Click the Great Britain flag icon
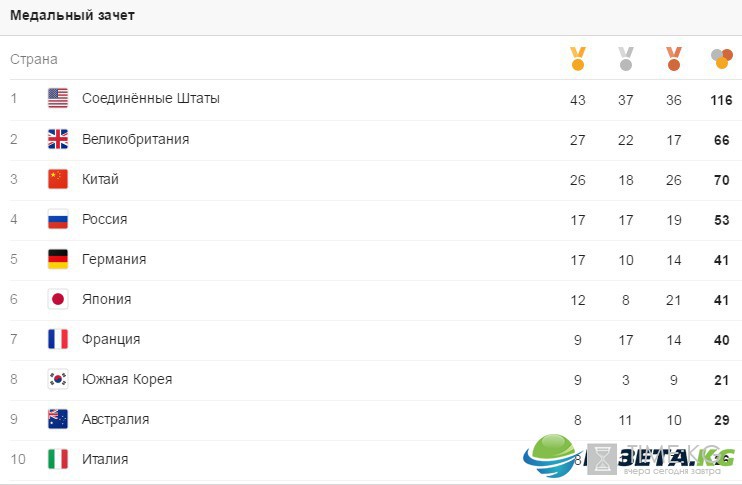This screenshot has width=742, height=485. point(58,139)
